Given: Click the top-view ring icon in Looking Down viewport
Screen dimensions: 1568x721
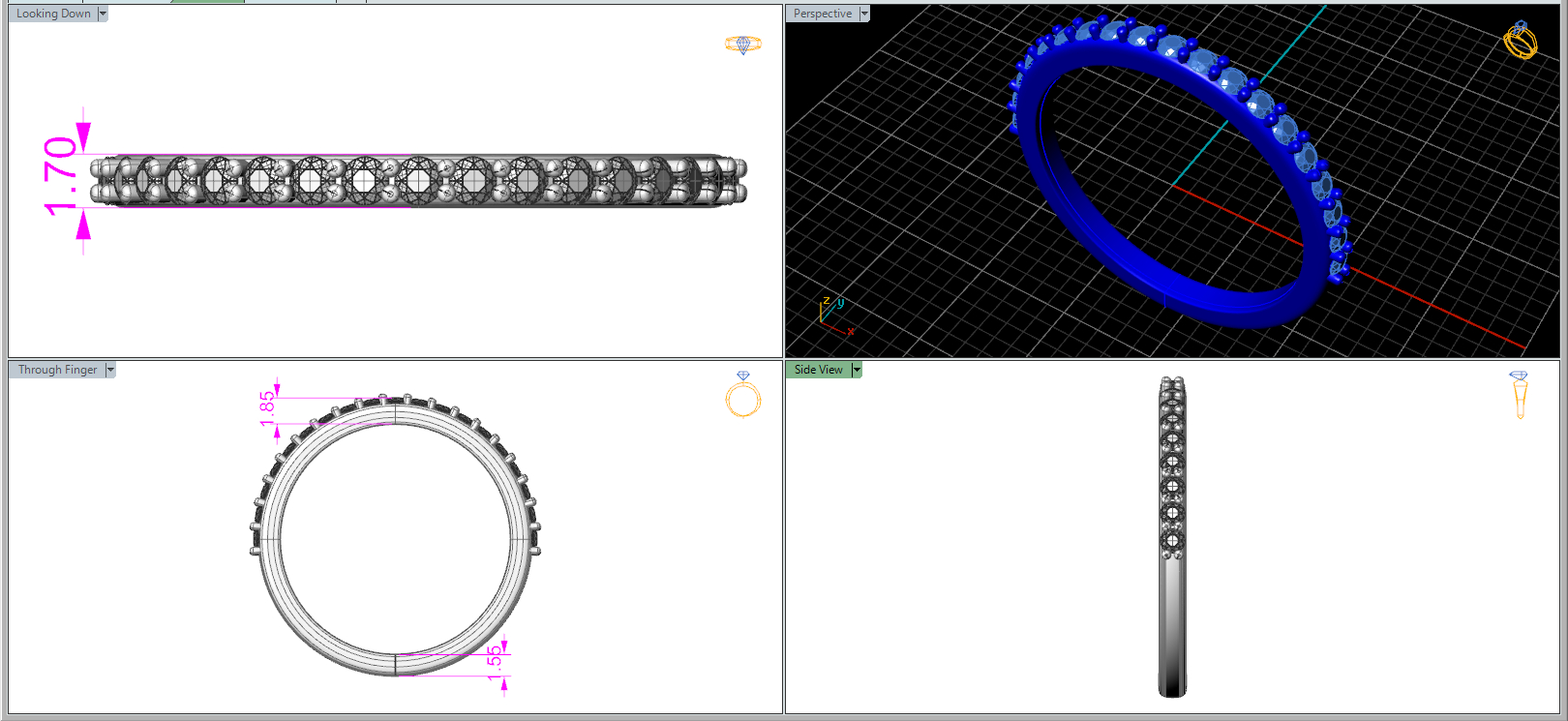Looking at the screenshot, I should pyautogui.click(x=743, y=45).
